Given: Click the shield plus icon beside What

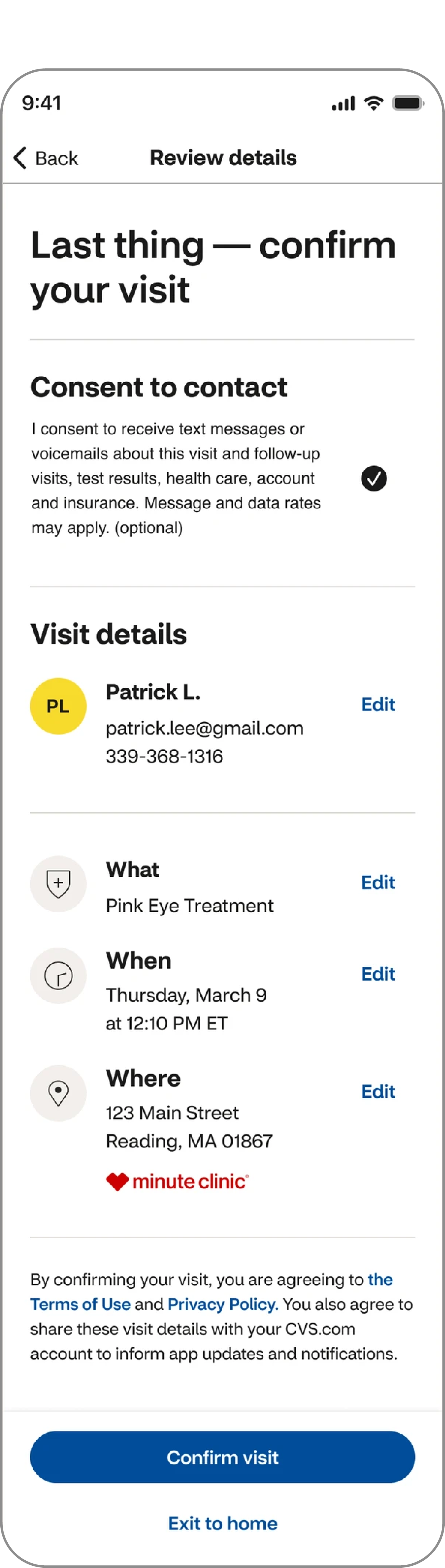Looking at the screenshot, I should click(58, 884).
